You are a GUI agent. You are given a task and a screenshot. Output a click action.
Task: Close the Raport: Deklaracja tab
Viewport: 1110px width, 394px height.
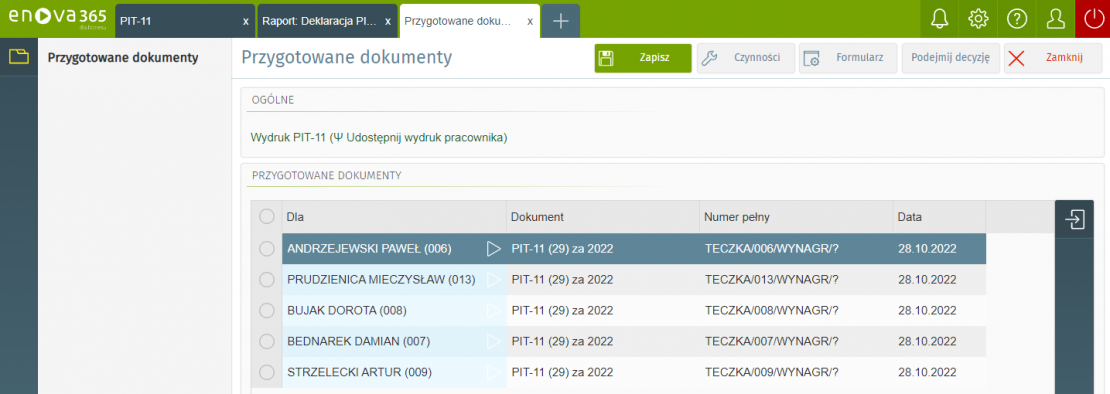click(388, 21)
